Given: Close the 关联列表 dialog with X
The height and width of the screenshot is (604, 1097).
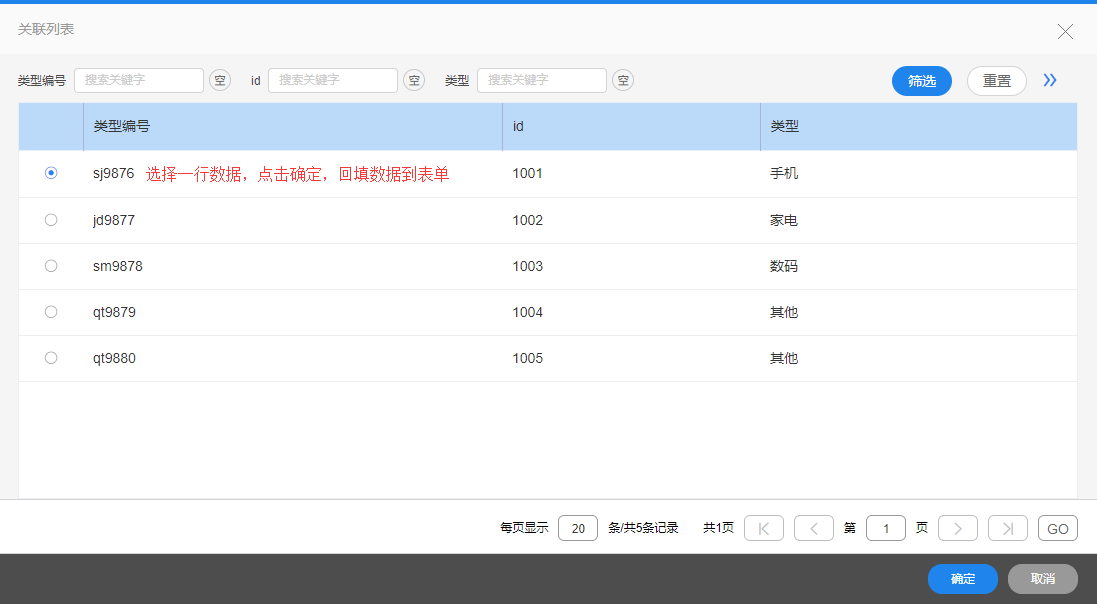Looking at the screenshot, I should [x=1065, y=31].
